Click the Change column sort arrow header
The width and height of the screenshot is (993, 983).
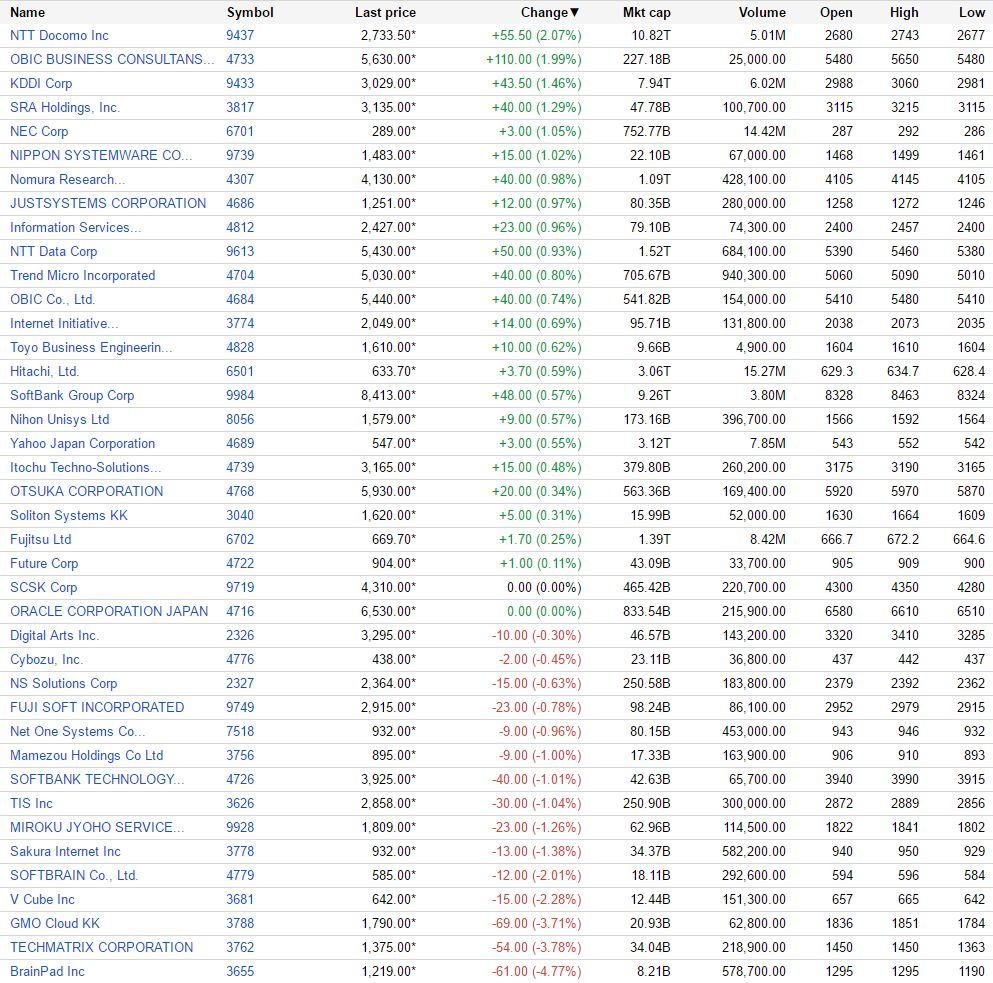pyautogui.click(x=550, y=12)
